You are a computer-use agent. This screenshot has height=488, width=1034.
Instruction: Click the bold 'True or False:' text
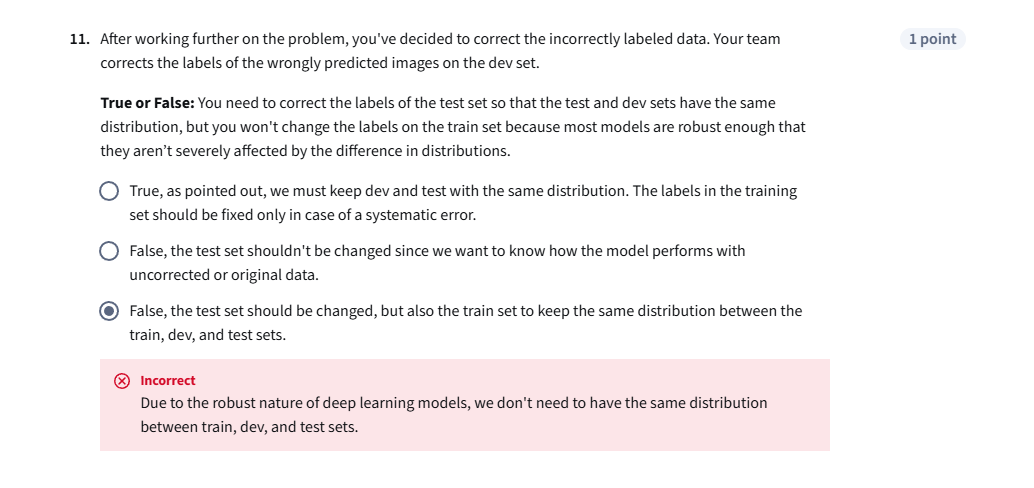click(147, 103)
